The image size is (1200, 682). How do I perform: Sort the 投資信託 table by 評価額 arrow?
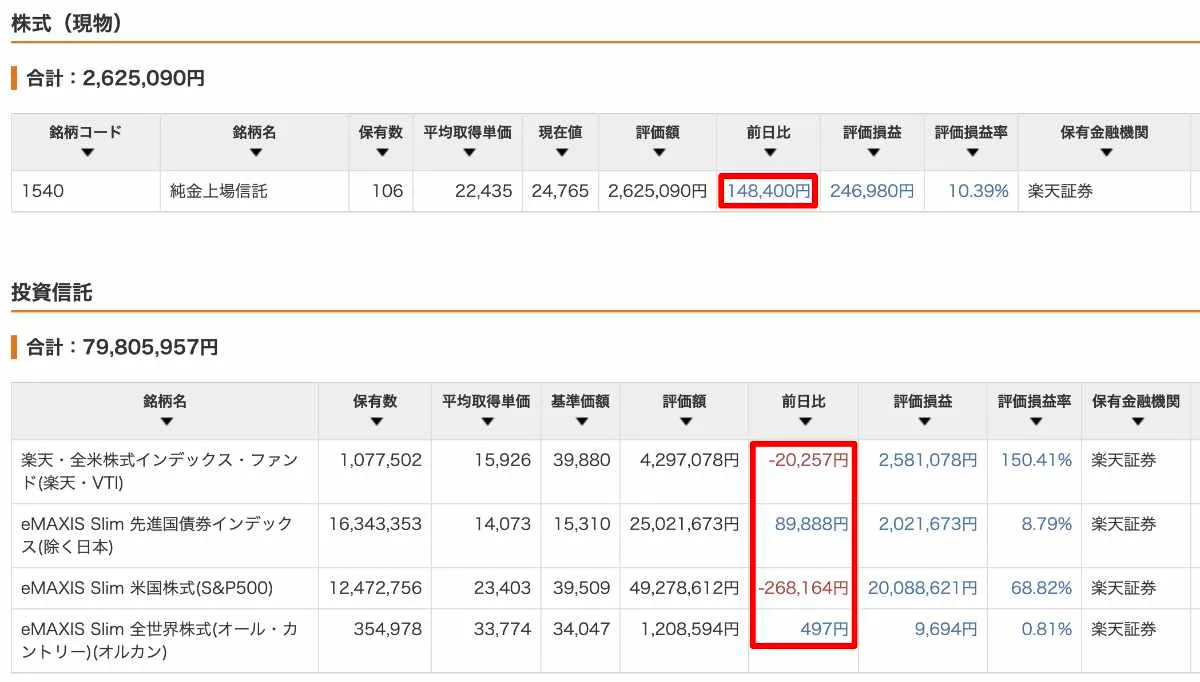click(x=684, y=422)
